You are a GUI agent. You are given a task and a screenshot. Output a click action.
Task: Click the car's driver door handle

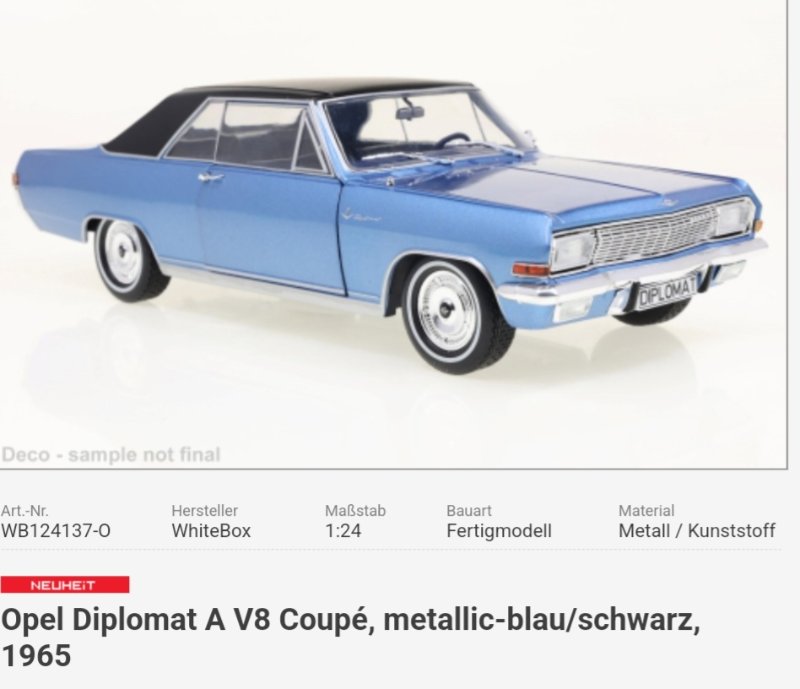(x=211, y=178)
